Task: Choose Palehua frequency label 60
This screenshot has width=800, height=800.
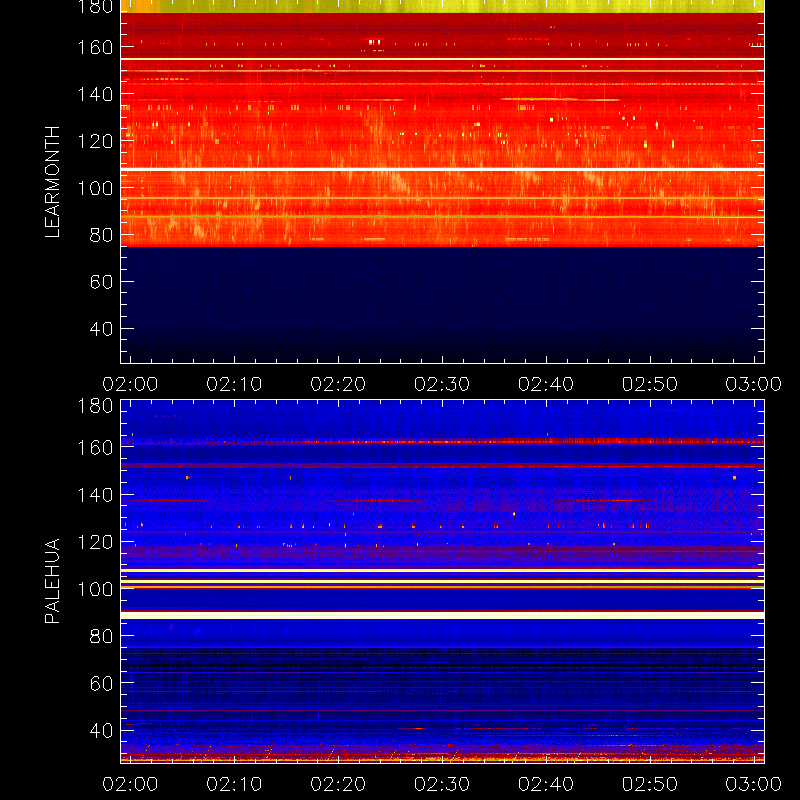Action: pyautogui.click(x=101, y=683)
